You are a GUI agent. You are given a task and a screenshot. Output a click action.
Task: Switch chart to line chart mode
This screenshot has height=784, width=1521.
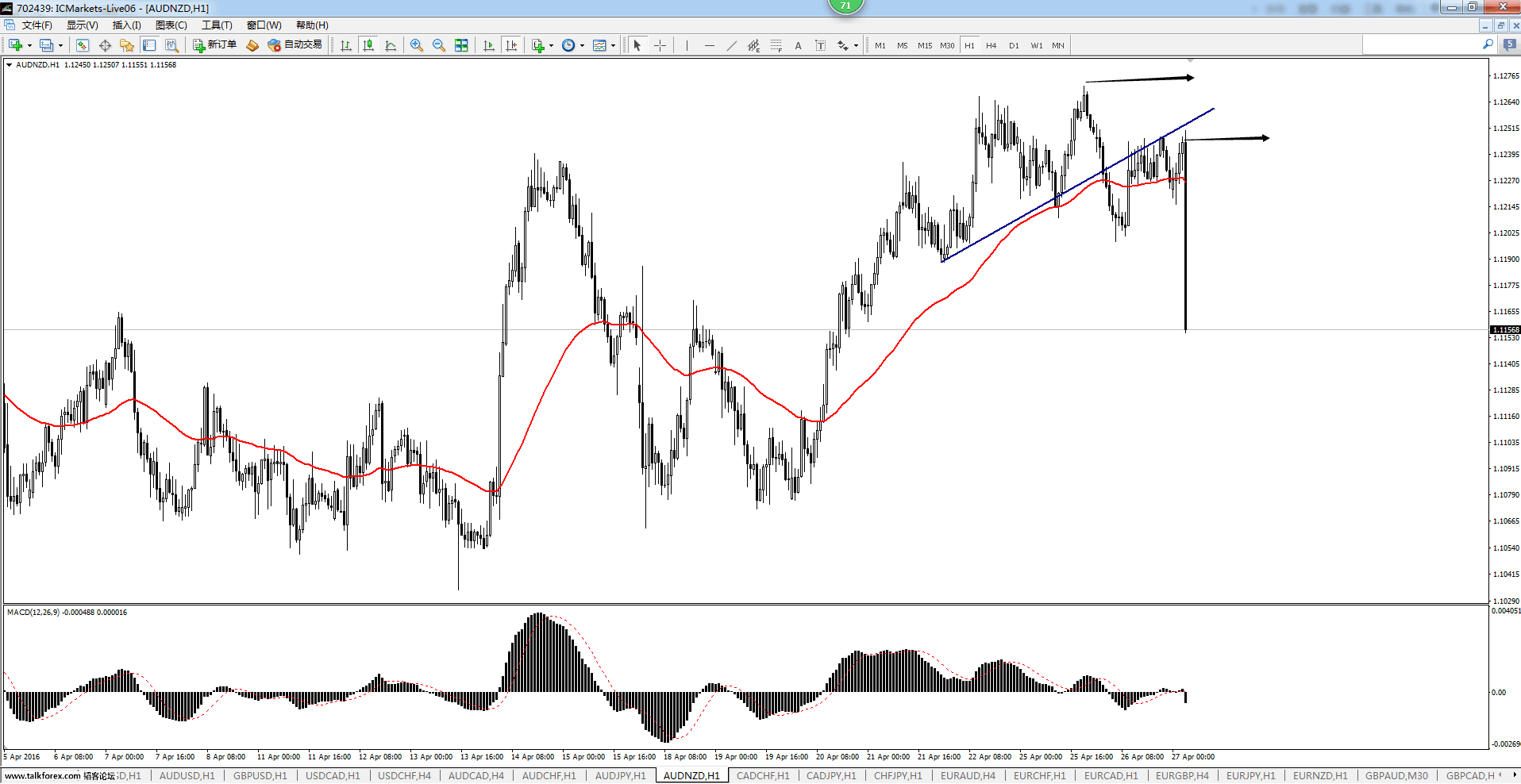[x=391, y=45]
